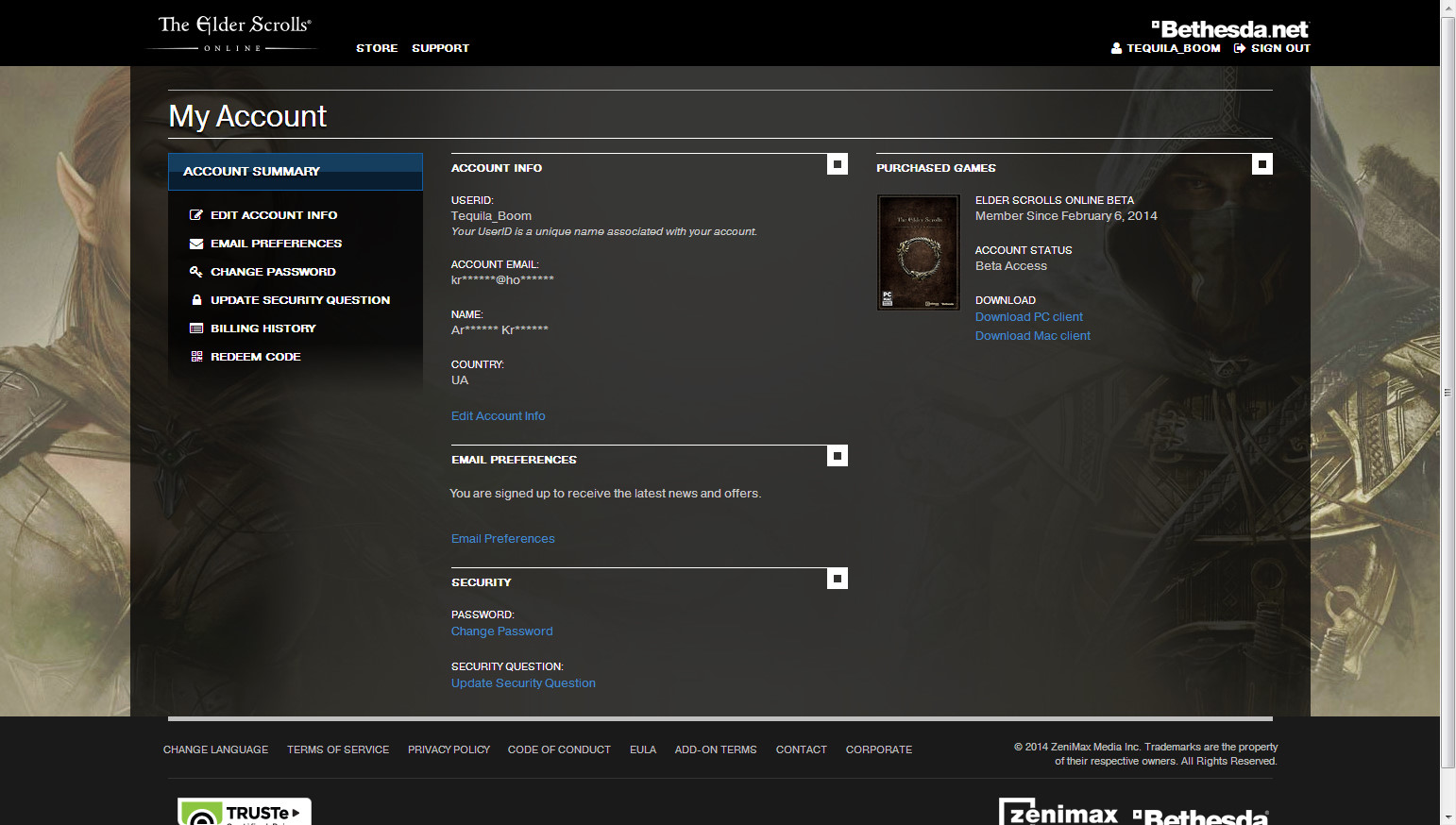This screenshot has width=1456, height=825.
Task: Click Member Since February 6, 2014 text
Action: tap(1066, 216)
